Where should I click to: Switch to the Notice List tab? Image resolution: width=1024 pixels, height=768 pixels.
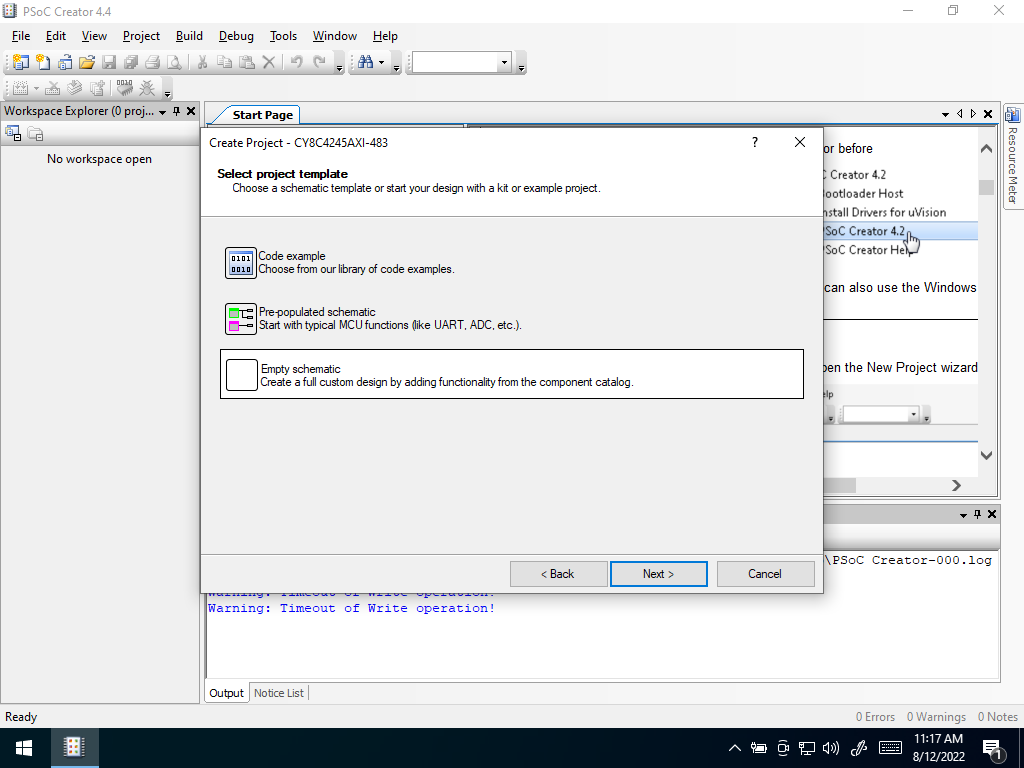point(279,693)
